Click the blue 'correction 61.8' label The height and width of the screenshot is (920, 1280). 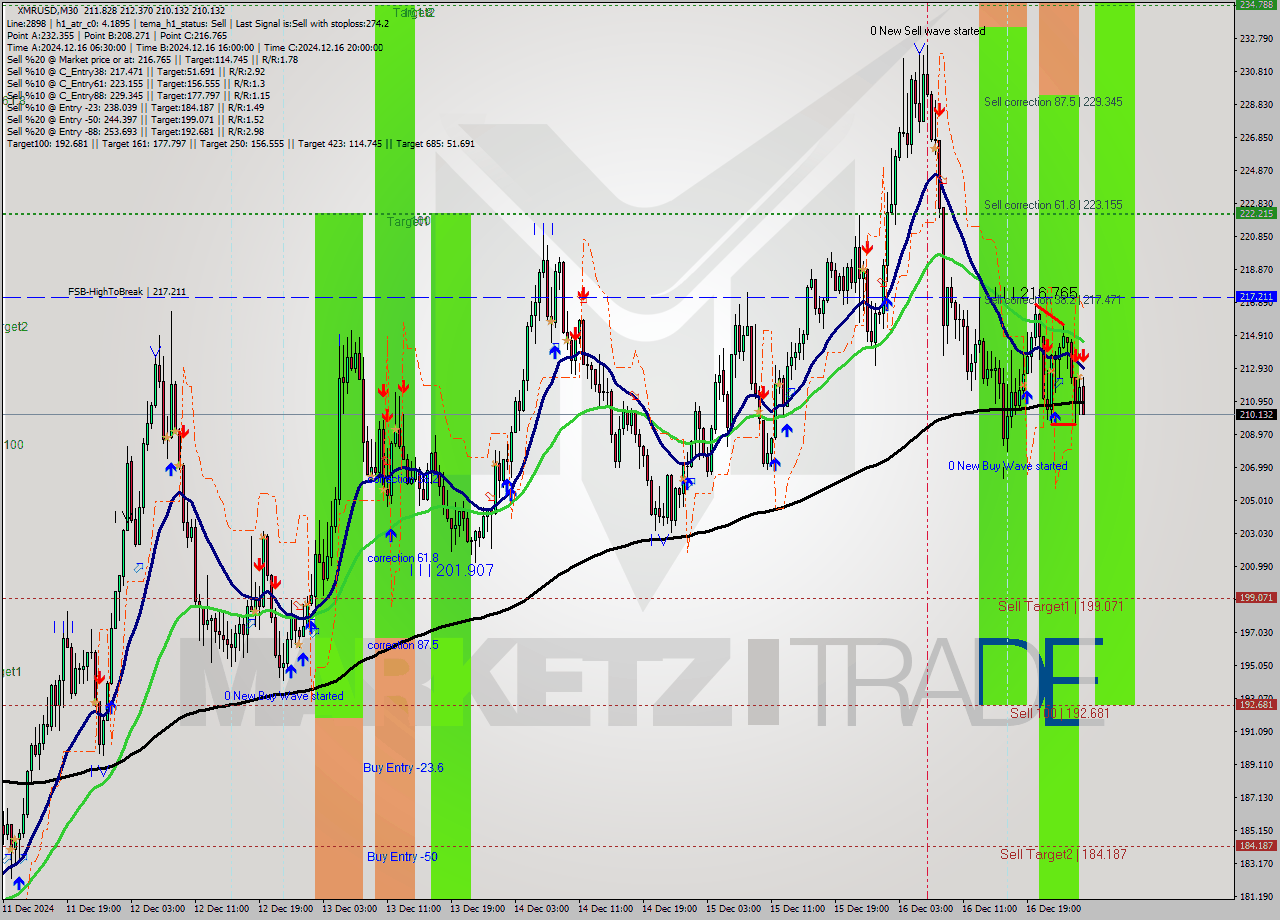tap(403, 557)
